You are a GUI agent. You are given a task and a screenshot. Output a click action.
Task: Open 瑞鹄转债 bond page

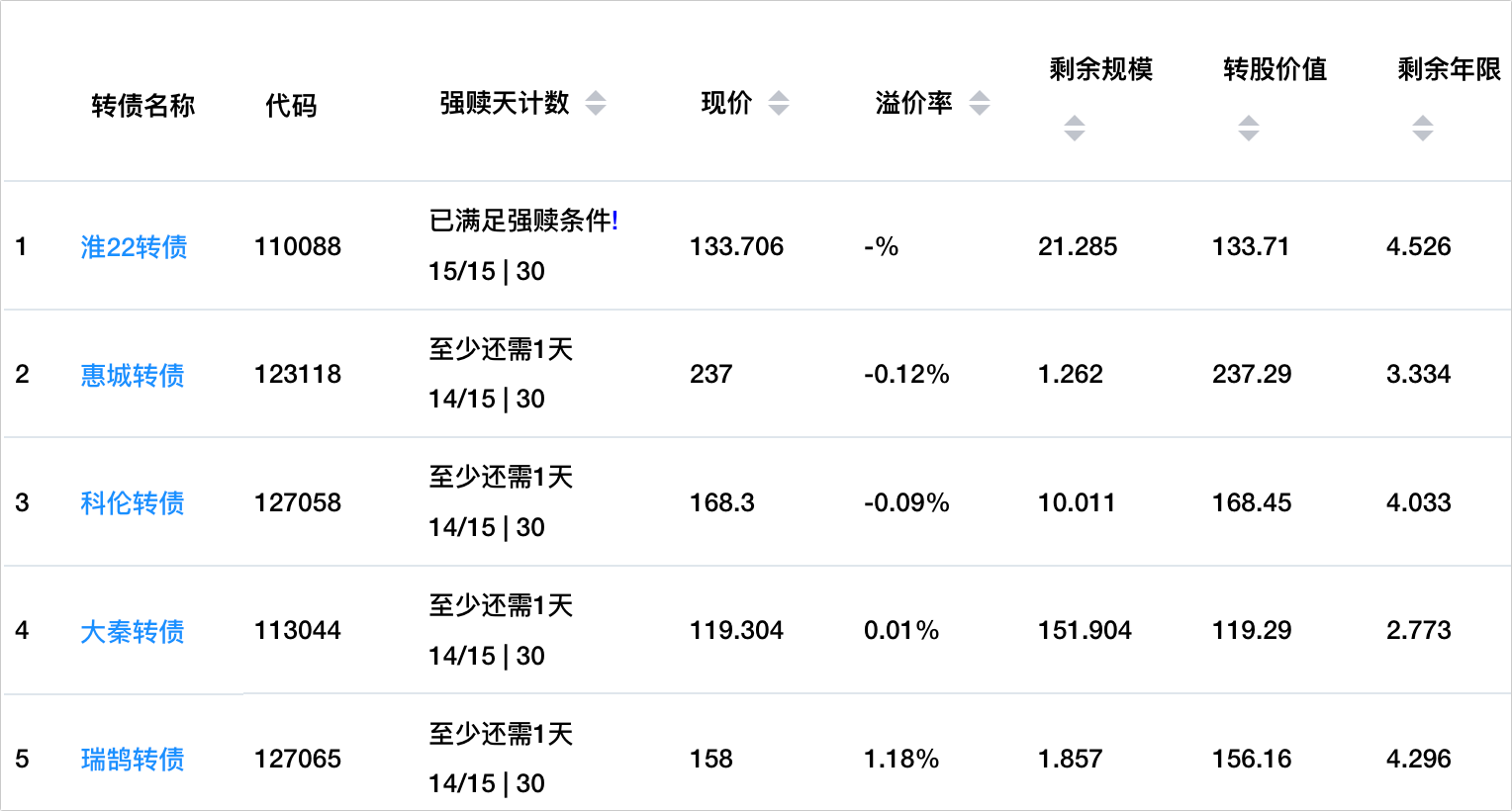pos(133,759)
